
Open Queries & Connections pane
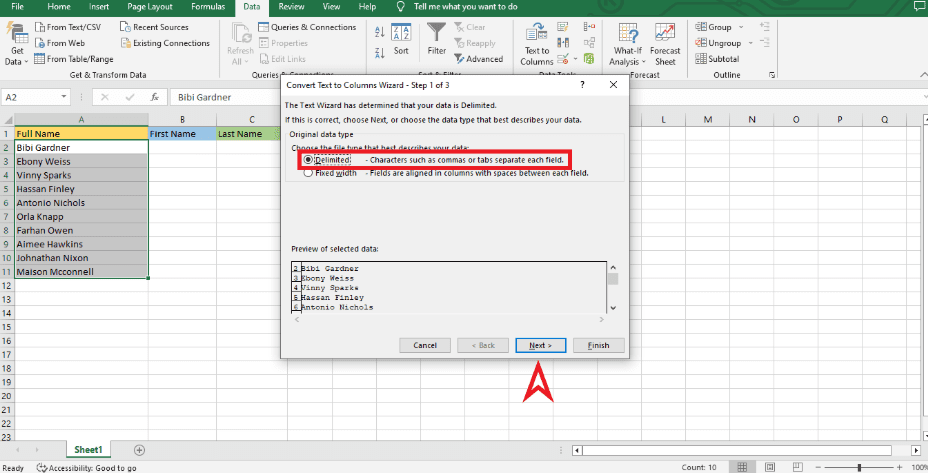[x=307, y=27]
